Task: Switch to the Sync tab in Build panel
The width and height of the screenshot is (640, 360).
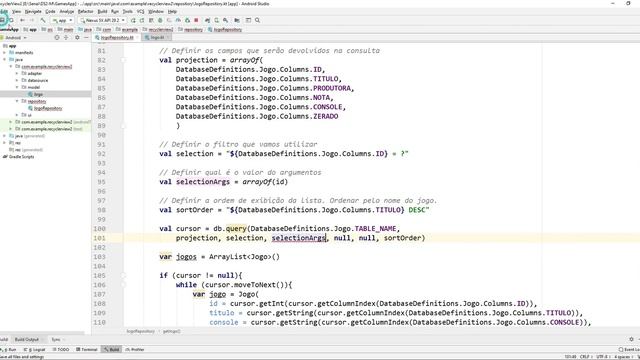Action: (x=56, y=340)
